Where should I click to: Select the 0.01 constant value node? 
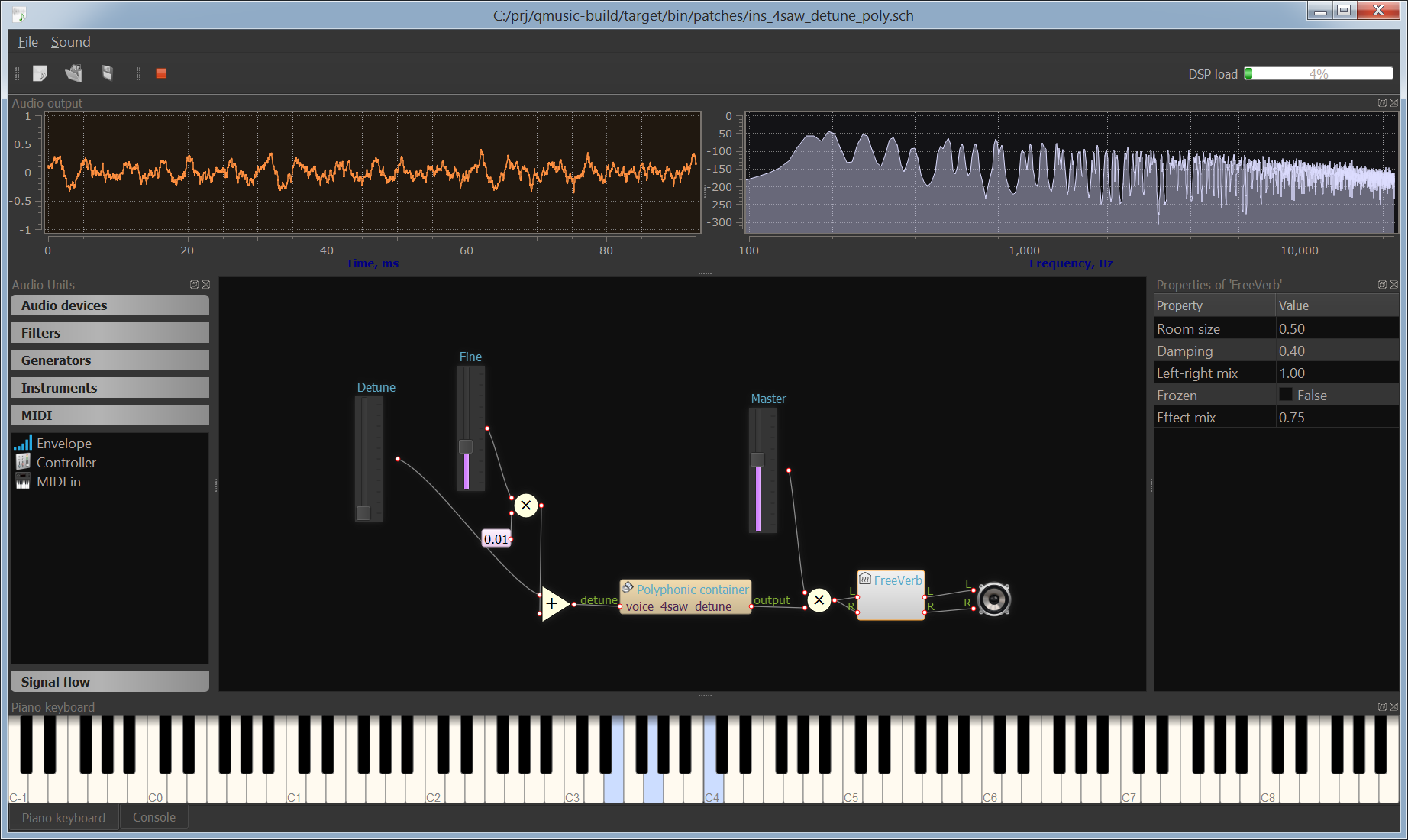(496, 539)
